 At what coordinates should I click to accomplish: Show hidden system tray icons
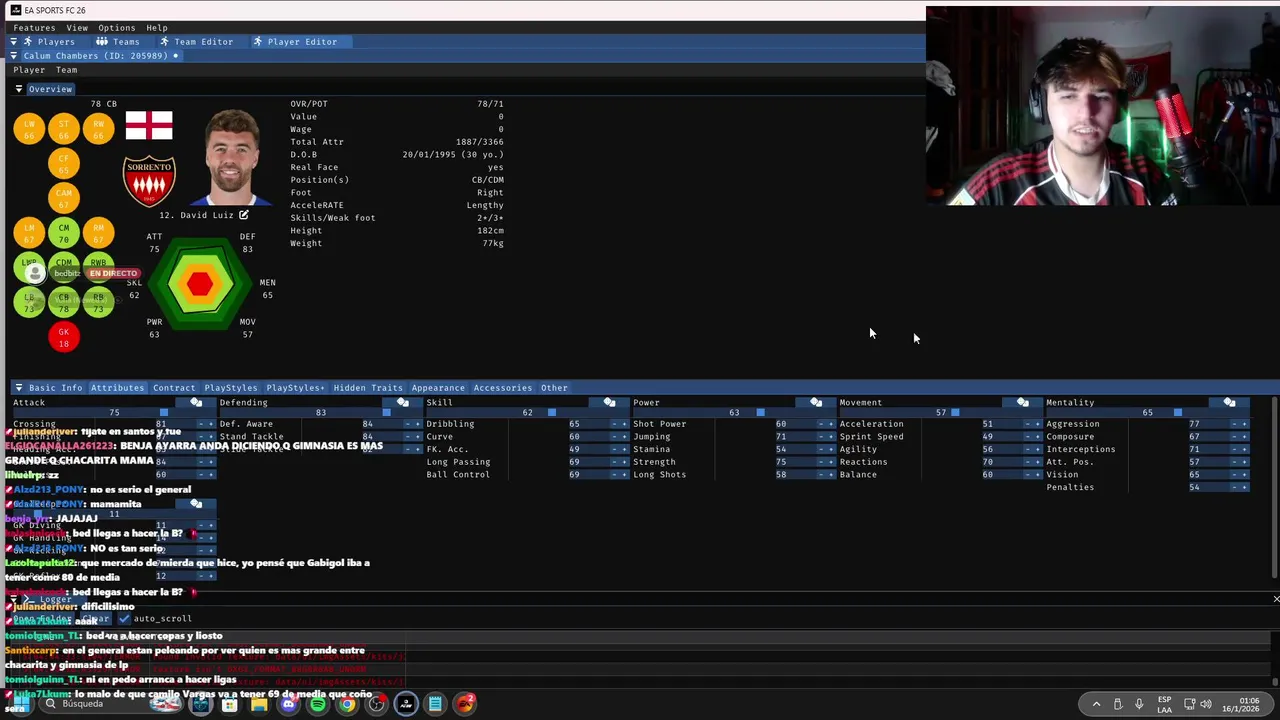click(x=1096, y=704)
